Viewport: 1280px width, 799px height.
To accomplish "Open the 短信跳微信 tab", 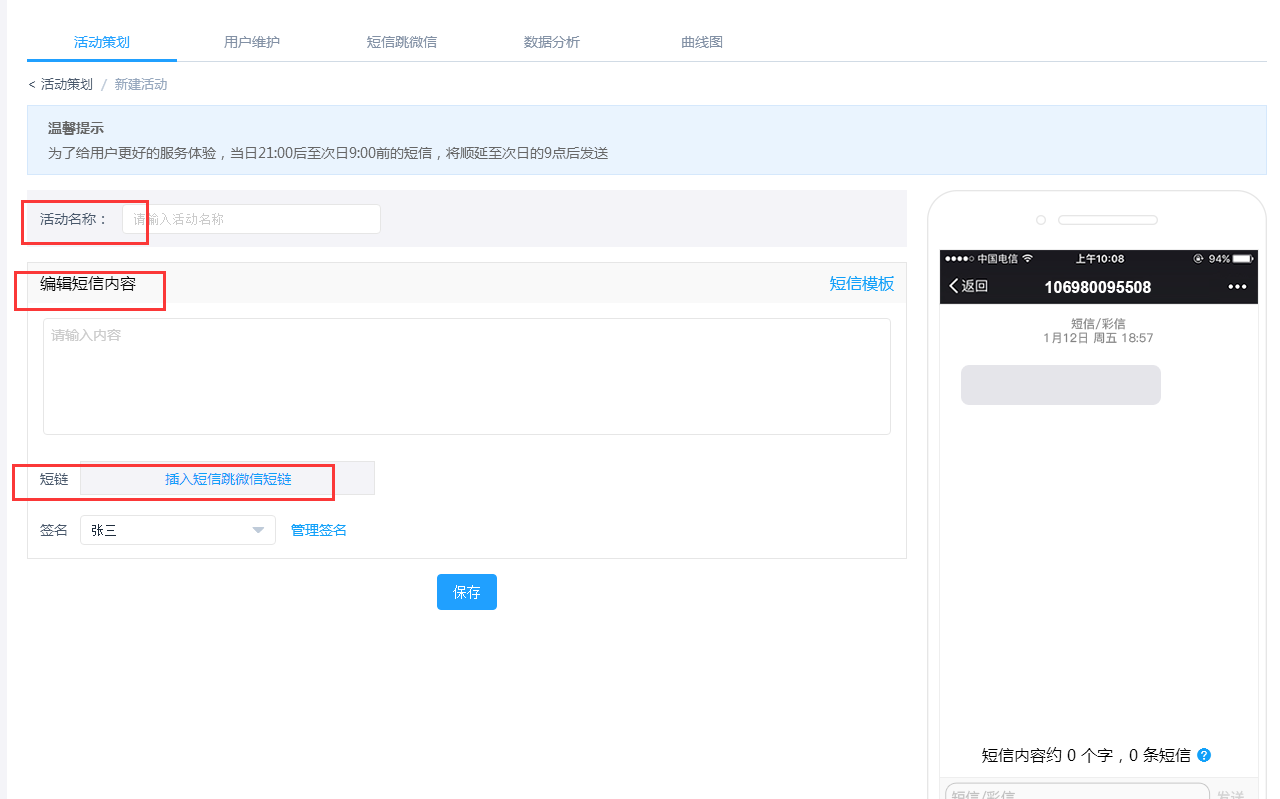I will click(402, 42).
